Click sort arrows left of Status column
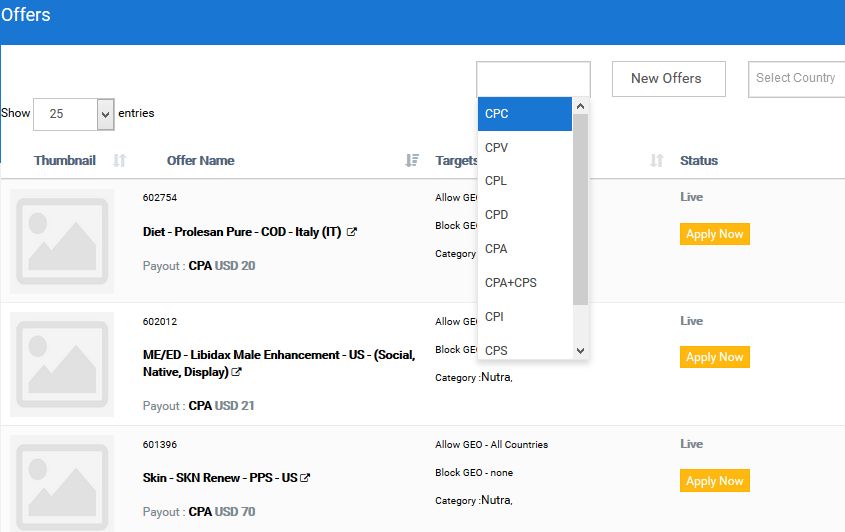Screen dimensions: 845x532 coord(656,160)
